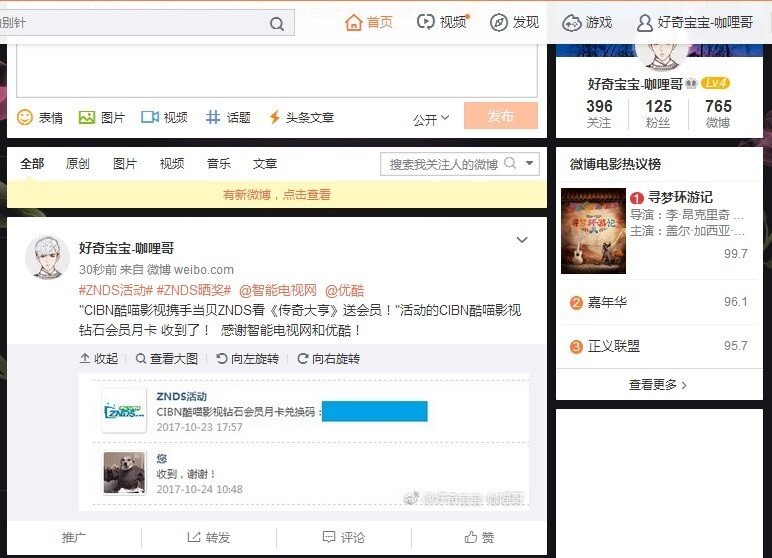The image size is (772, 558).
Task: Go to 首页 home page
Action: [x=369, y=22]
